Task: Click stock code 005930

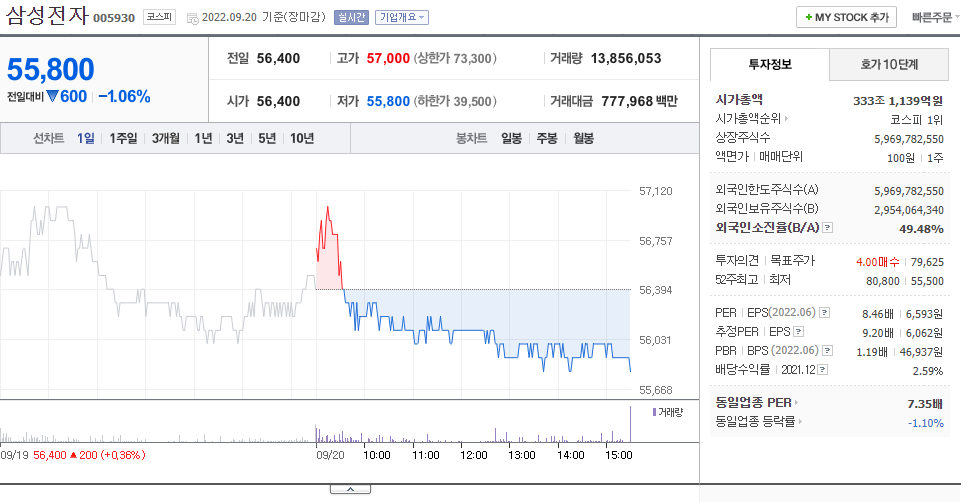Action: (x=114, y=18)
